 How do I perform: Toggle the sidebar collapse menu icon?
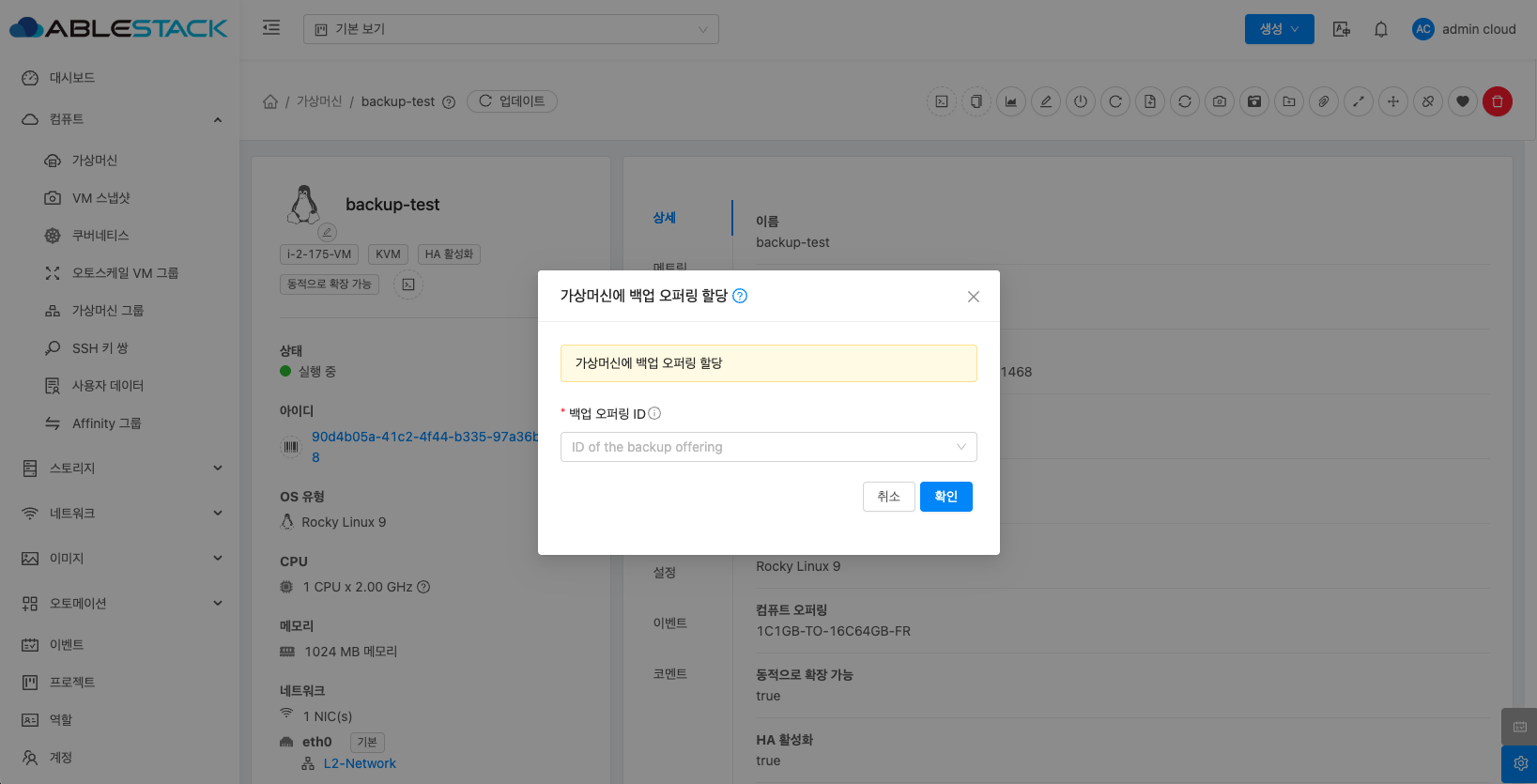(271, 28)
